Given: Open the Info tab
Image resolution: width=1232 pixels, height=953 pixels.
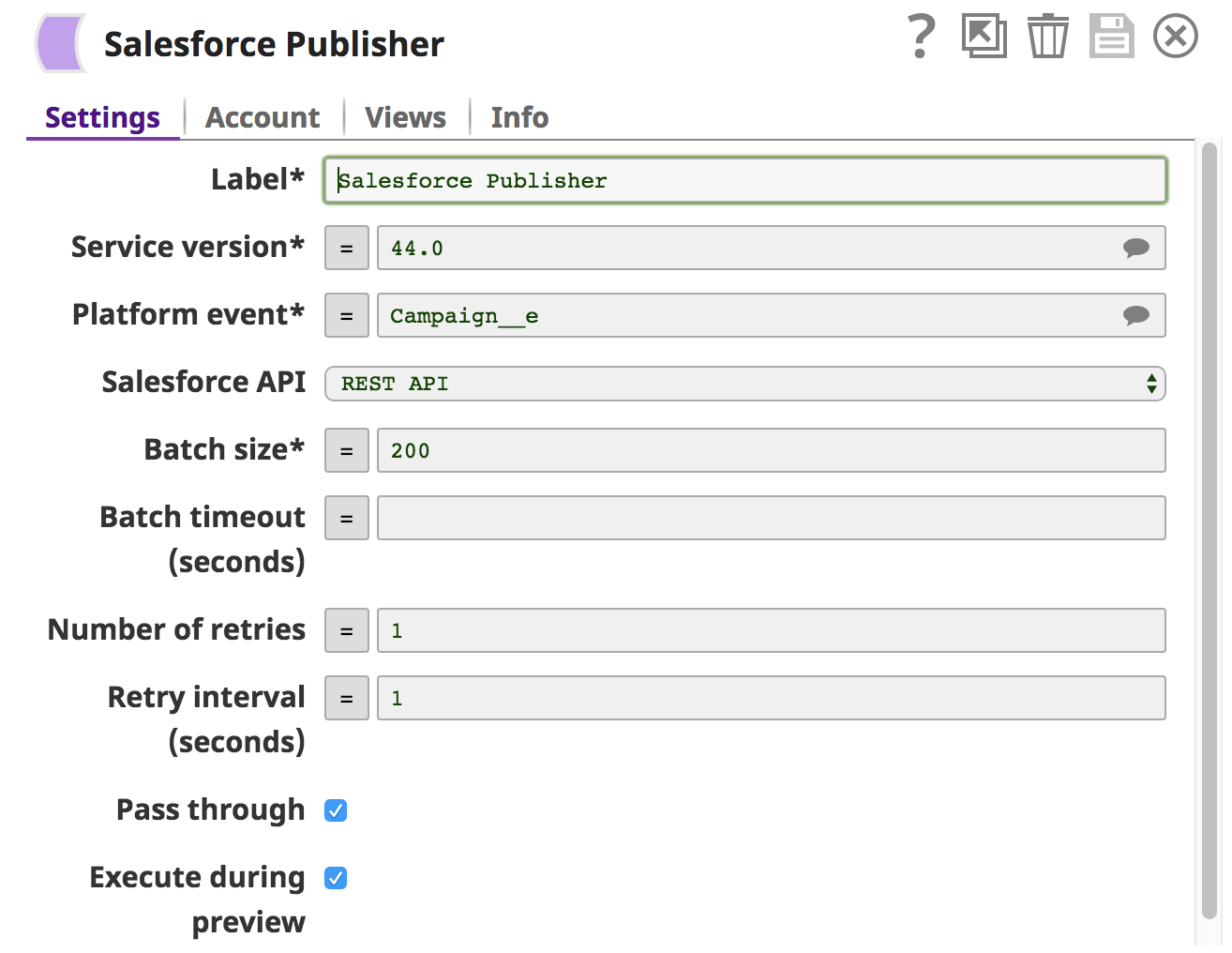Looking at the screenshot, I should (519, 117).
